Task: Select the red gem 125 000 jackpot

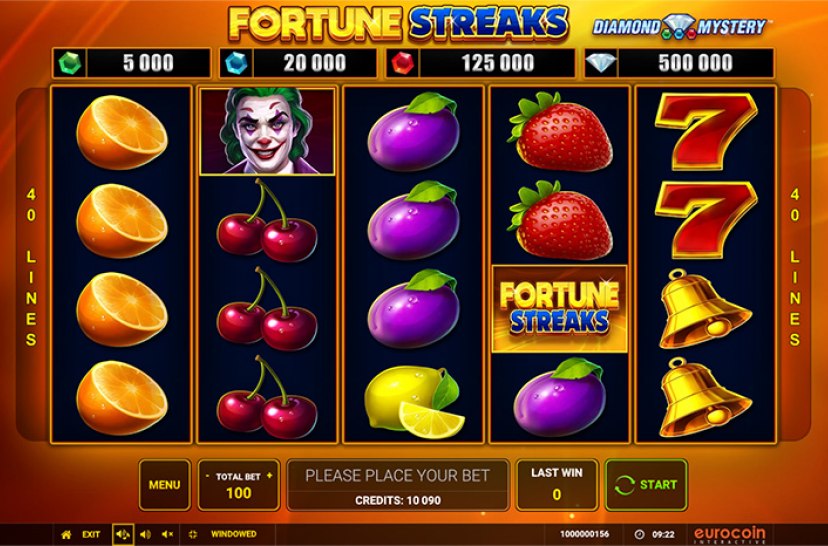Action: pos(480,63)
